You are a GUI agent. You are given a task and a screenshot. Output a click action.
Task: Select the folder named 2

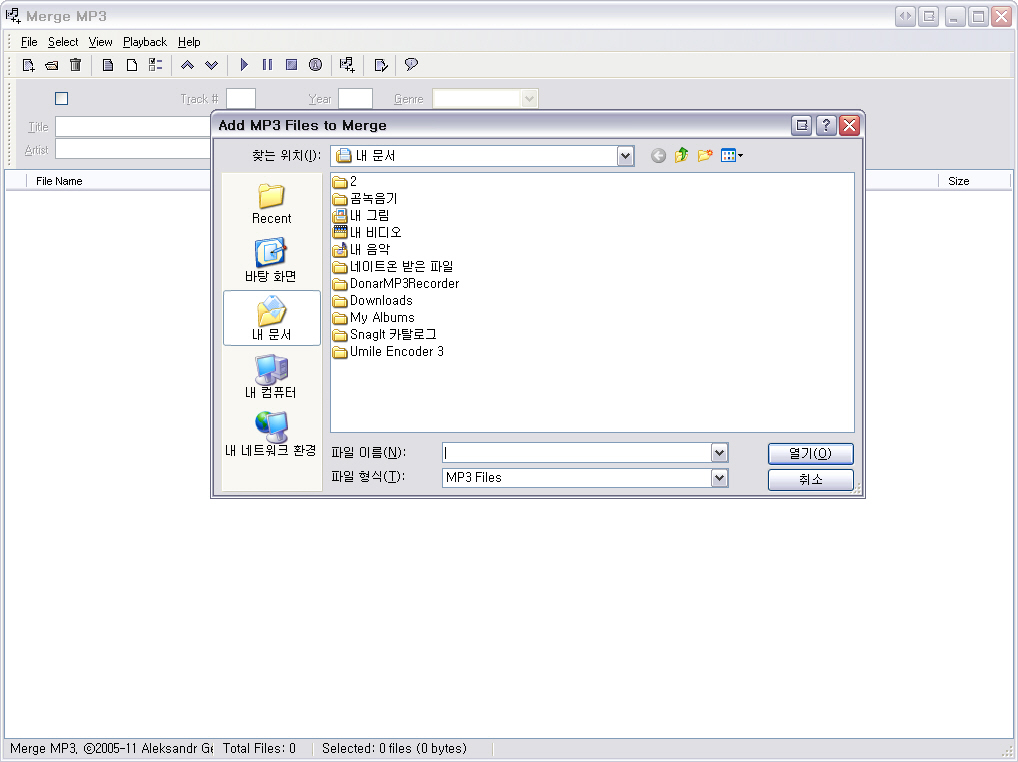pyautogui.click(x=345, y=181)
